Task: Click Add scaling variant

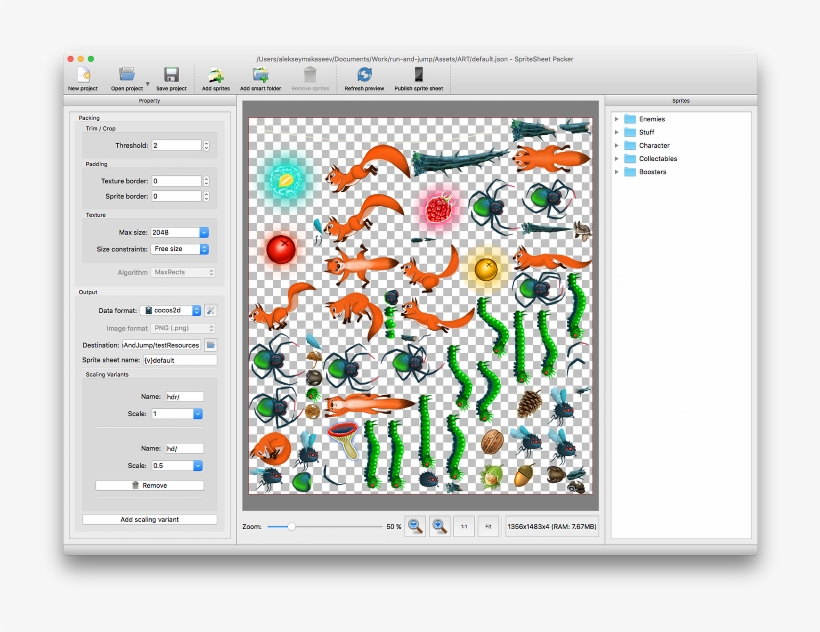Action: pyautogui.click(x=150, y=518)
